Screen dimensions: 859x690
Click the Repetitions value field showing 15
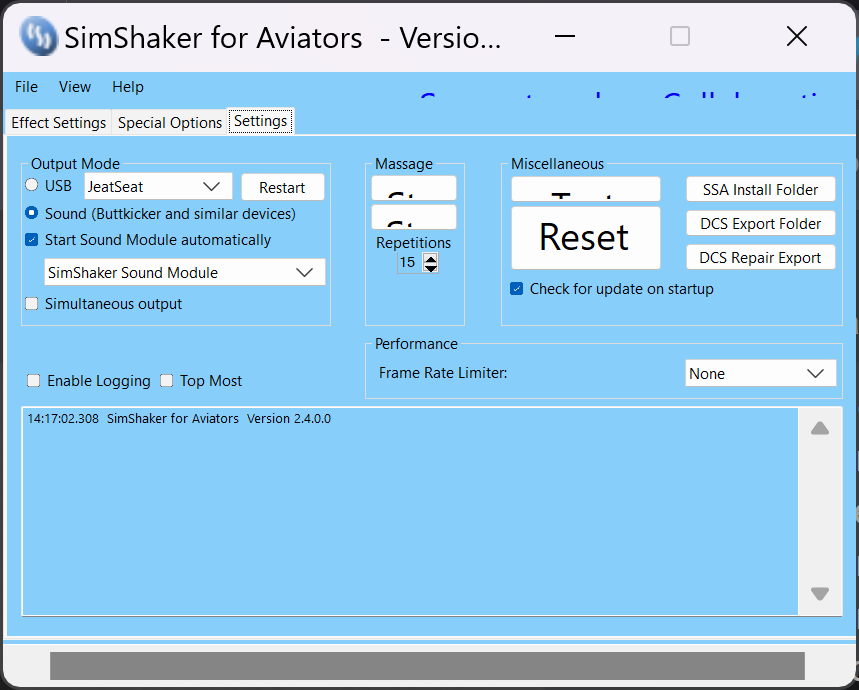410,263
